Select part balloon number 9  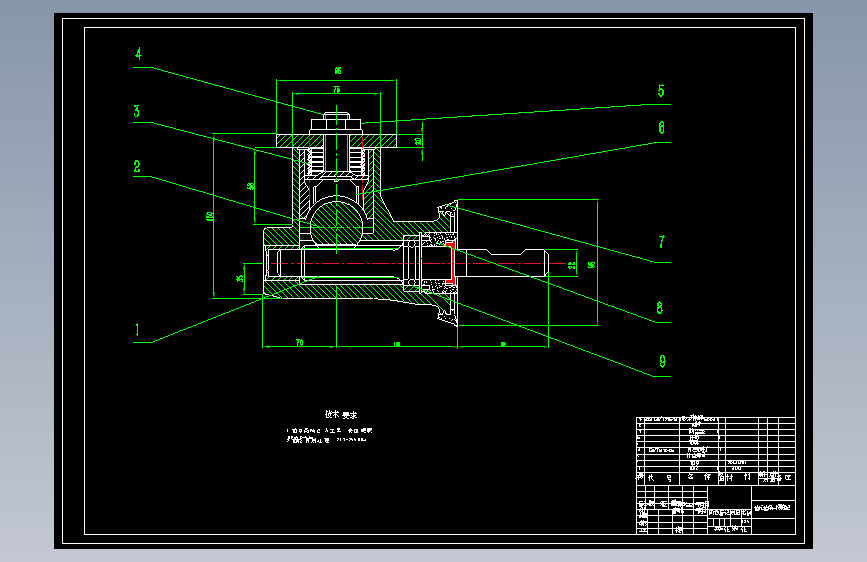tap(662, 362)
